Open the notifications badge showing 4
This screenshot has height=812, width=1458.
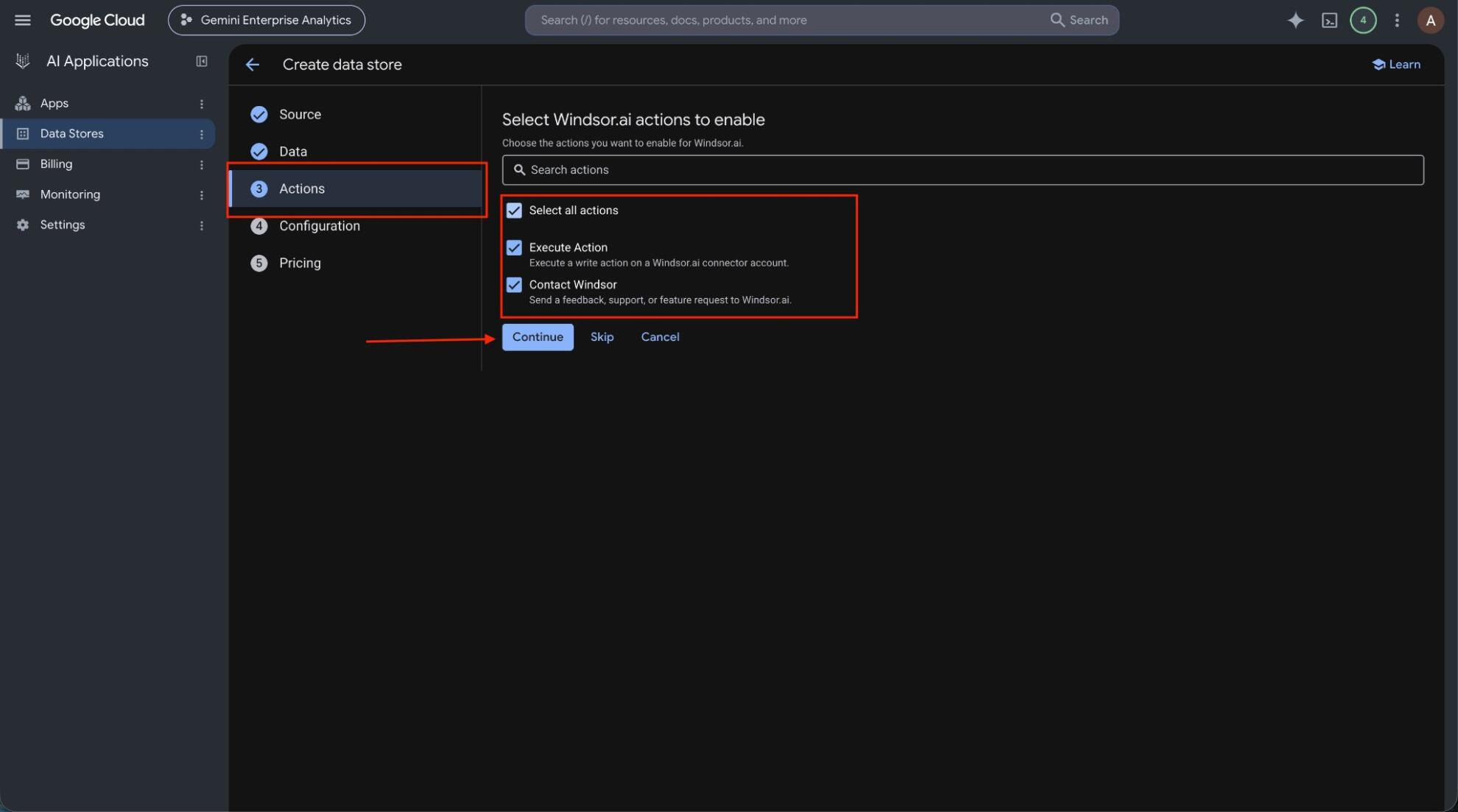pyautogui.click(x=1363, y=20)
